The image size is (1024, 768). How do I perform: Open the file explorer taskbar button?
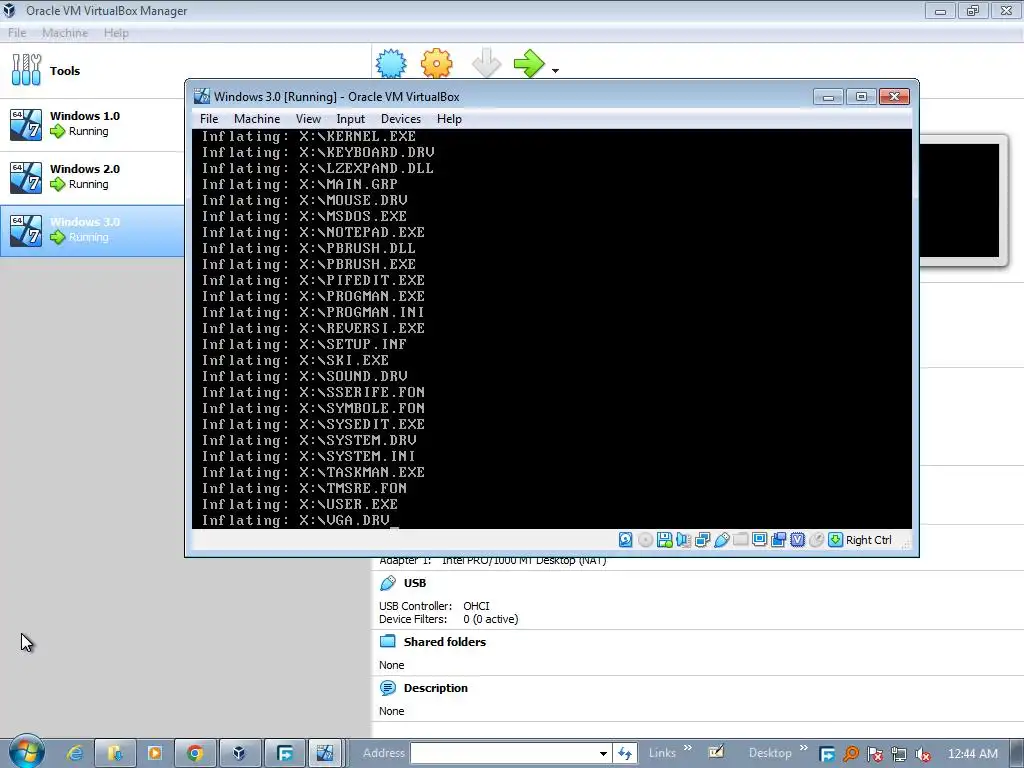115,753
